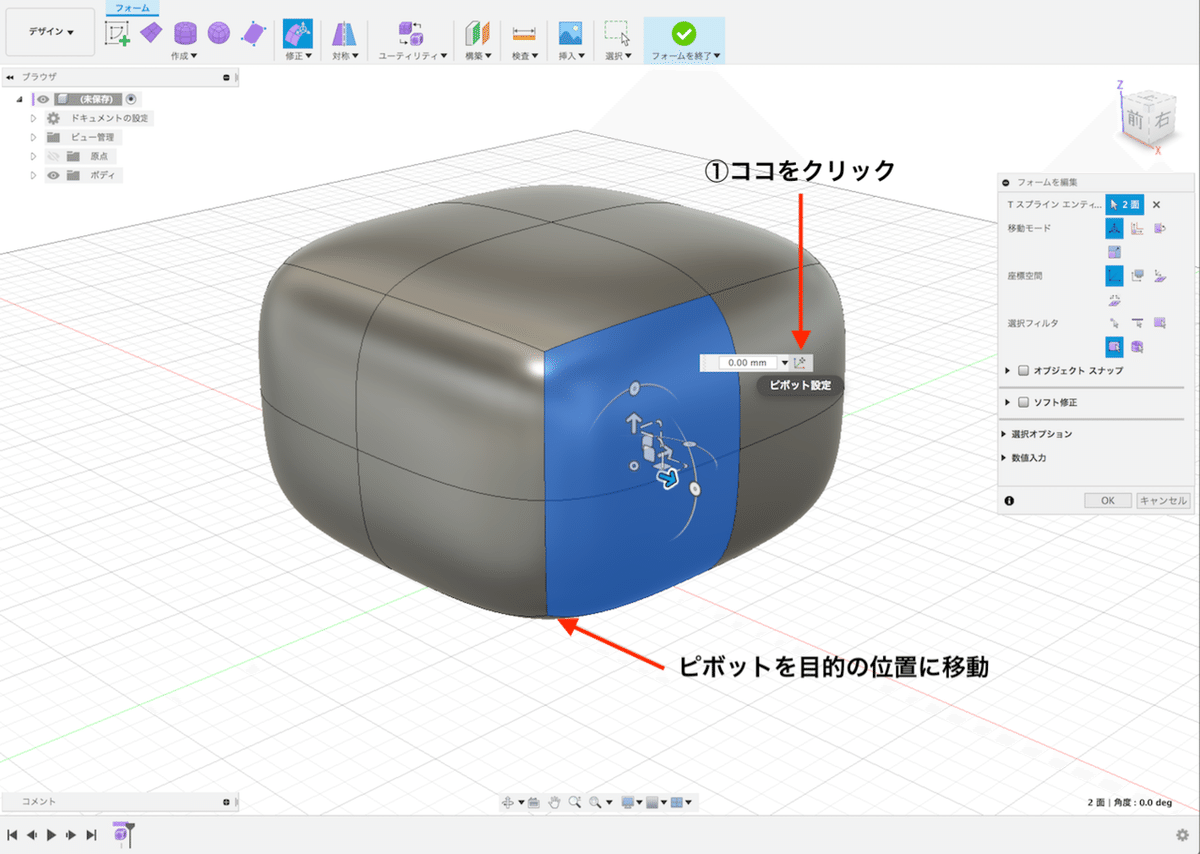Enable オブジェクト スナップ checkbox
The width and height of the screenshot is (1200, 854).
(x=1022, y=370)
